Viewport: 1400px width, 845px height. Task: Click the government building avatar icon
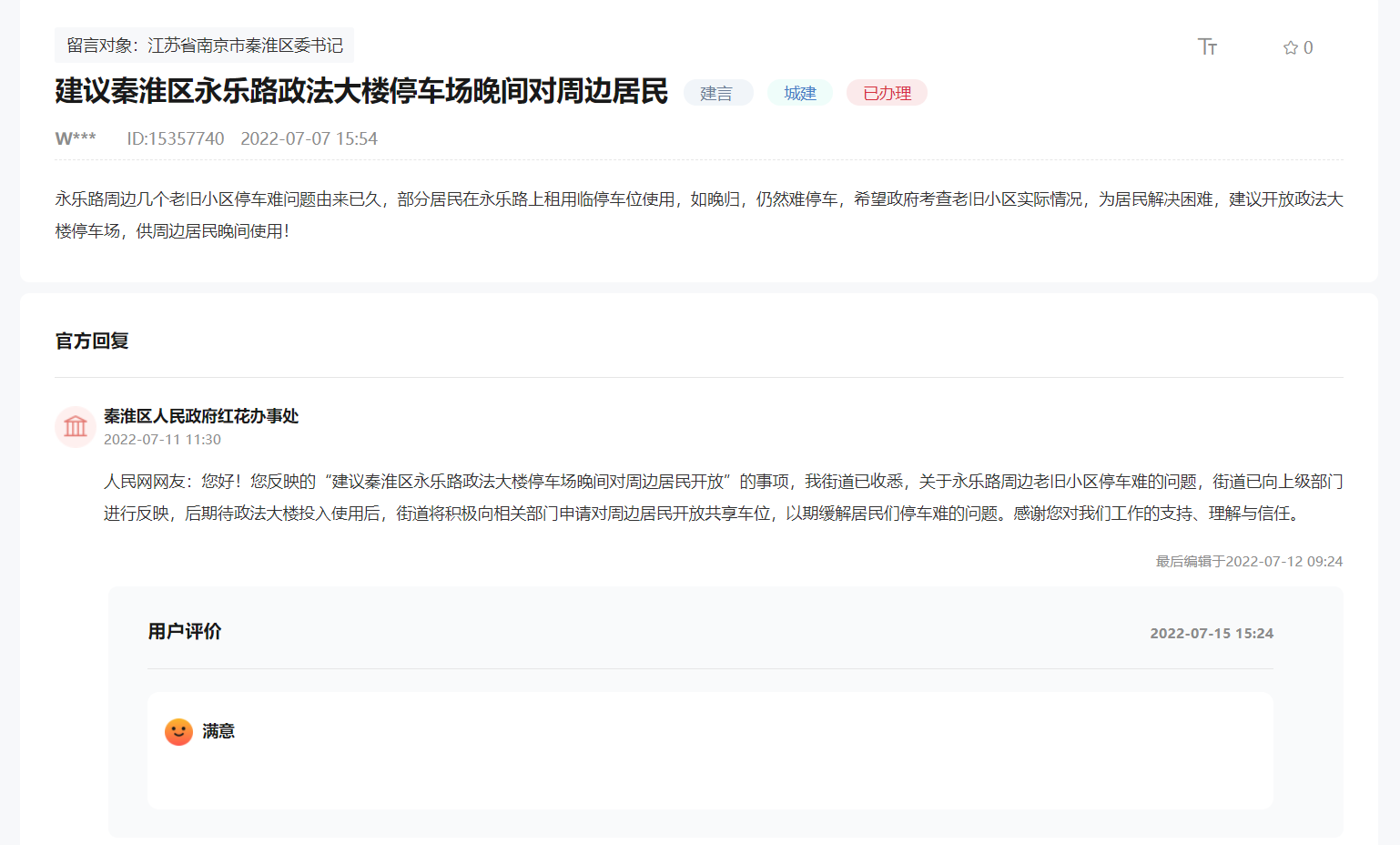[76, 426]
